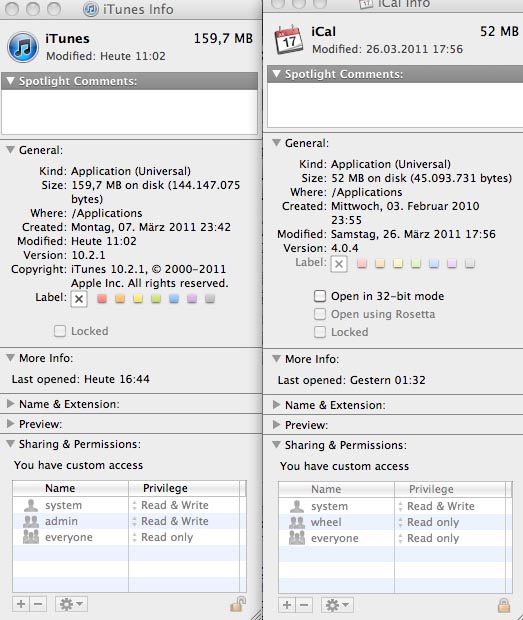Click the system user icon in iTunes permissions
The width and height of the screenshot is (523, 620).
click(x=31, y=505)
